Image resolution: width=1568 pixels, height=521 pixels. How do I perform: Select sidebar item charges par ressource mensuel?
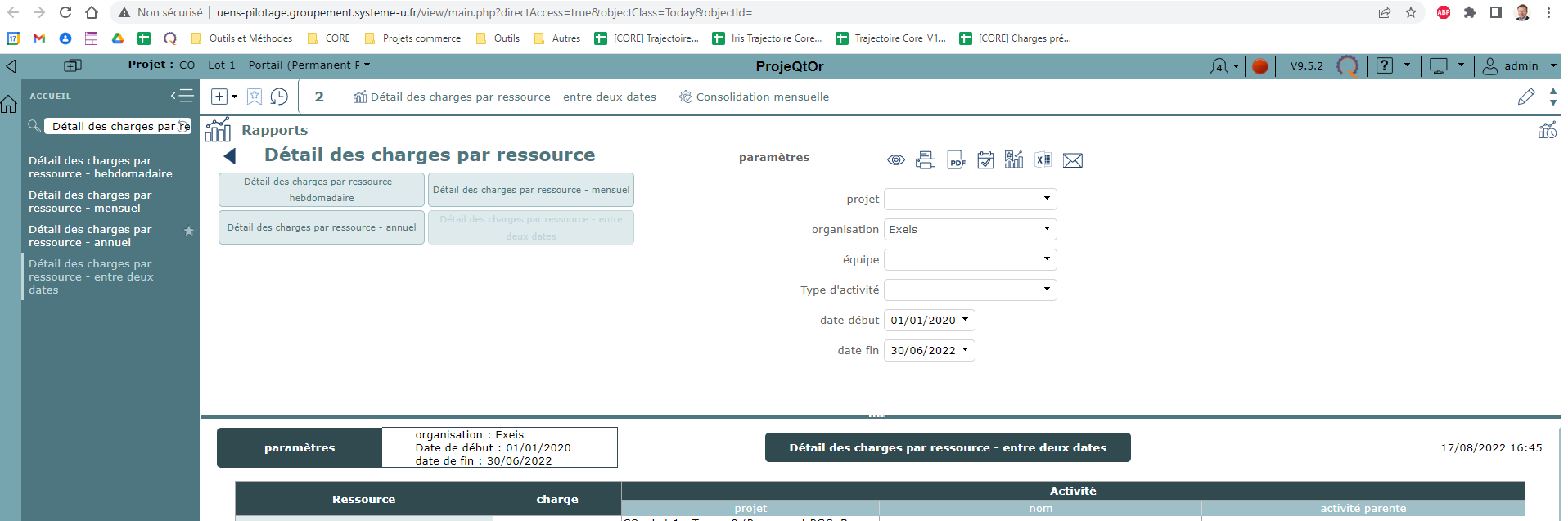coord(90,201)
